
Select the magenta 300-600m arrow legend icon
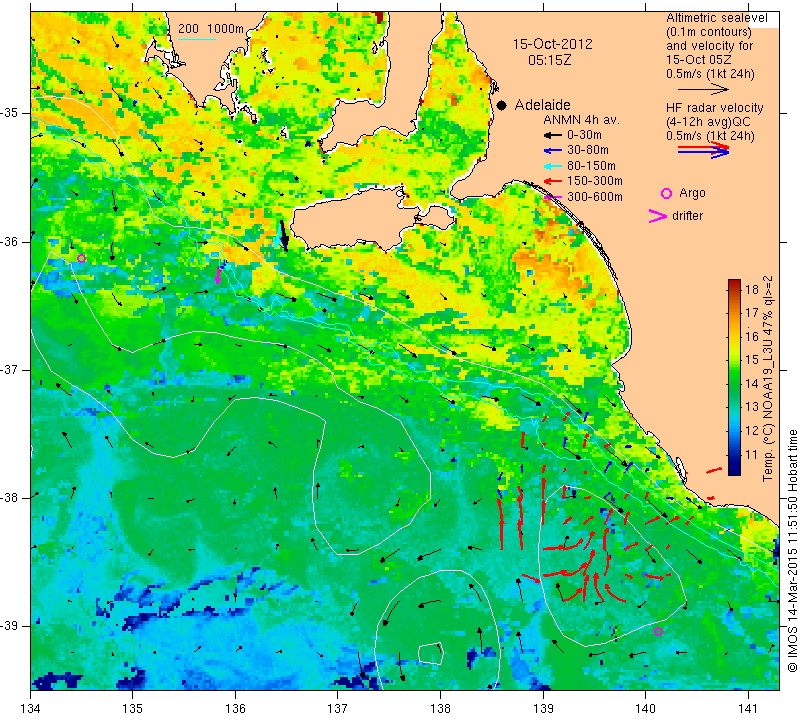[x=552, y=197]
